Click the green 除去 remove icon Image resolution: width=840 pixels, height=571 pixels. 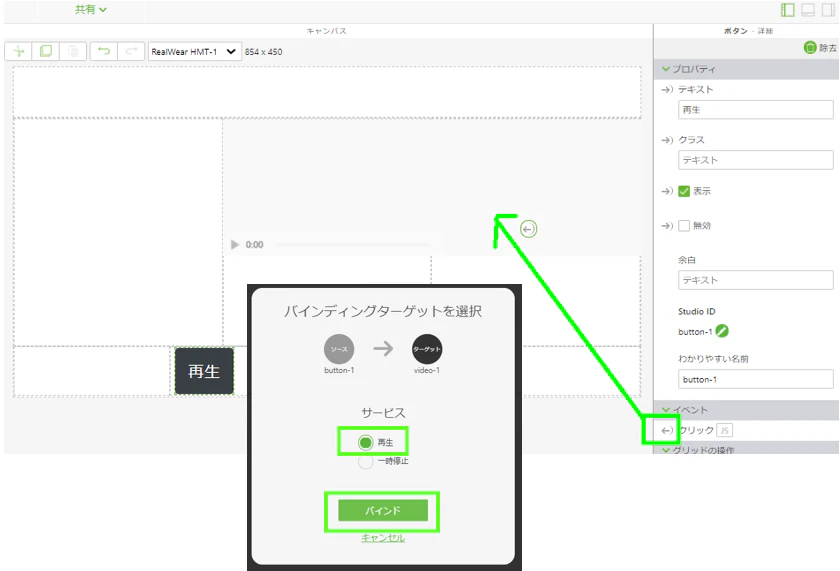(809, 48)
